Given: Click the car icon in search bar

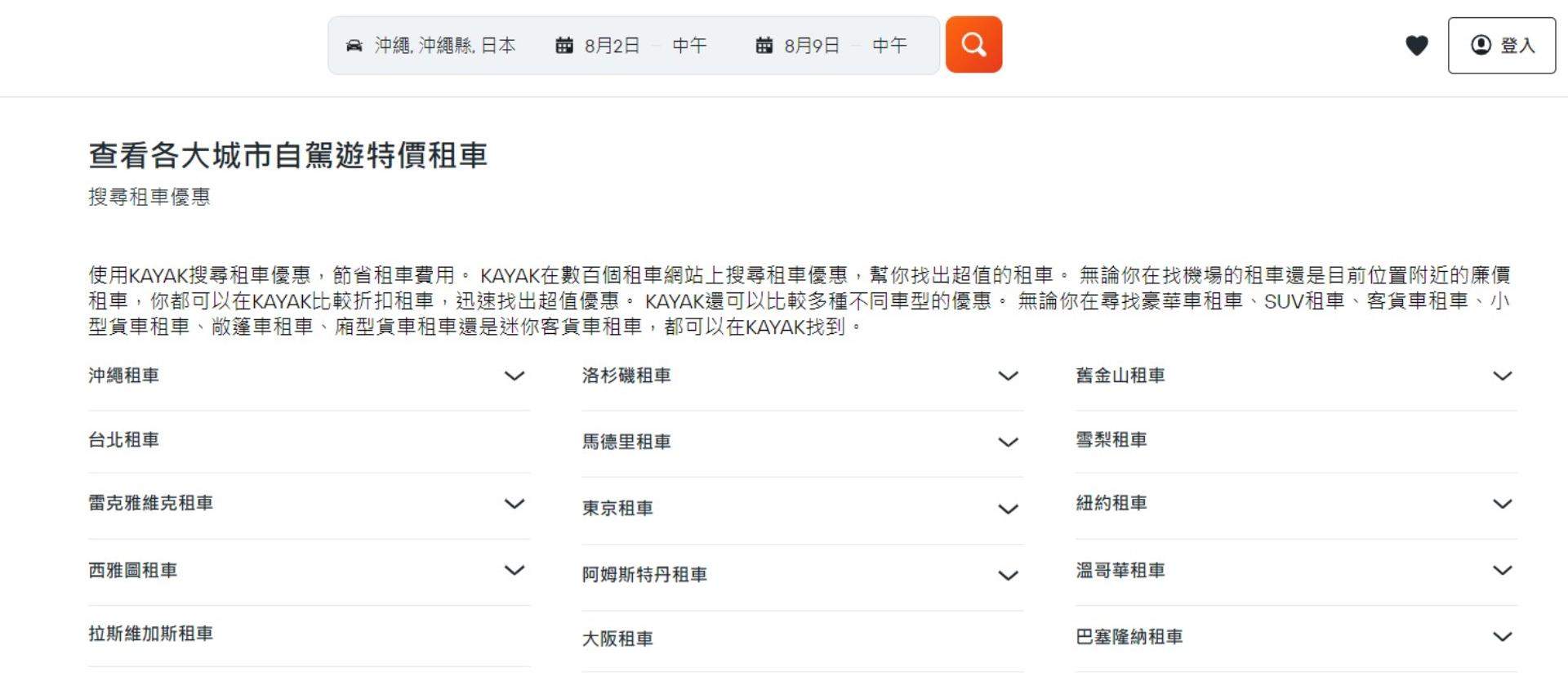Looking at the screenshot, I should pos(354,46).
